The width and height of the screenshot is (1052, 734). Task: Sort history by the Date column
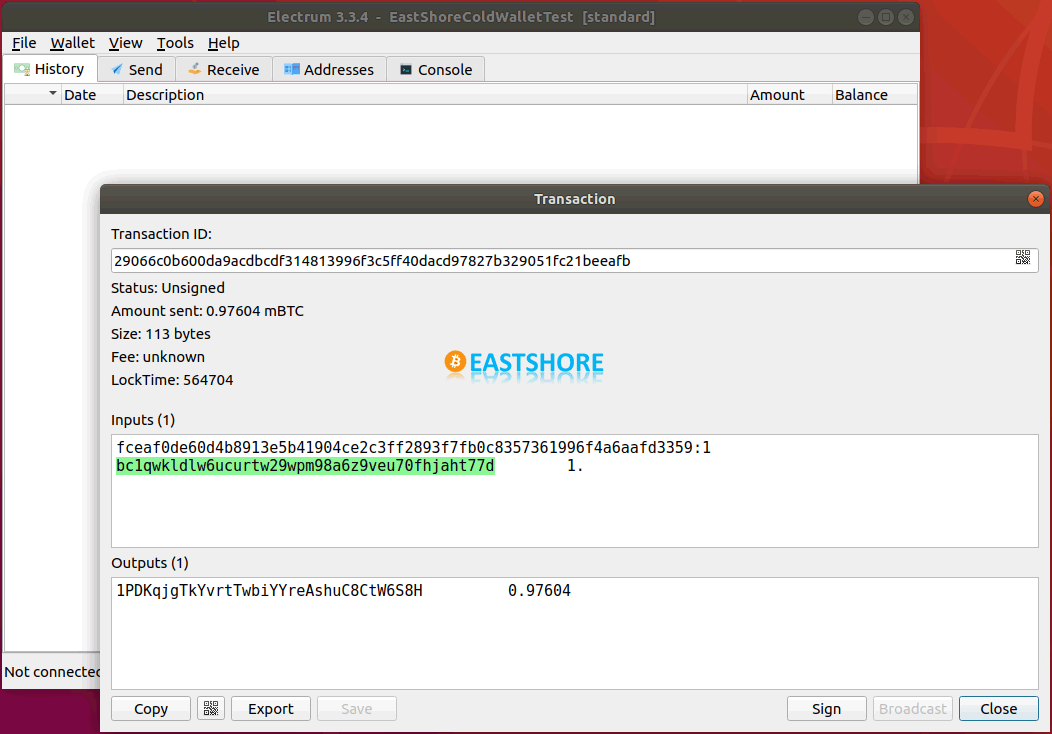point(93,95)
